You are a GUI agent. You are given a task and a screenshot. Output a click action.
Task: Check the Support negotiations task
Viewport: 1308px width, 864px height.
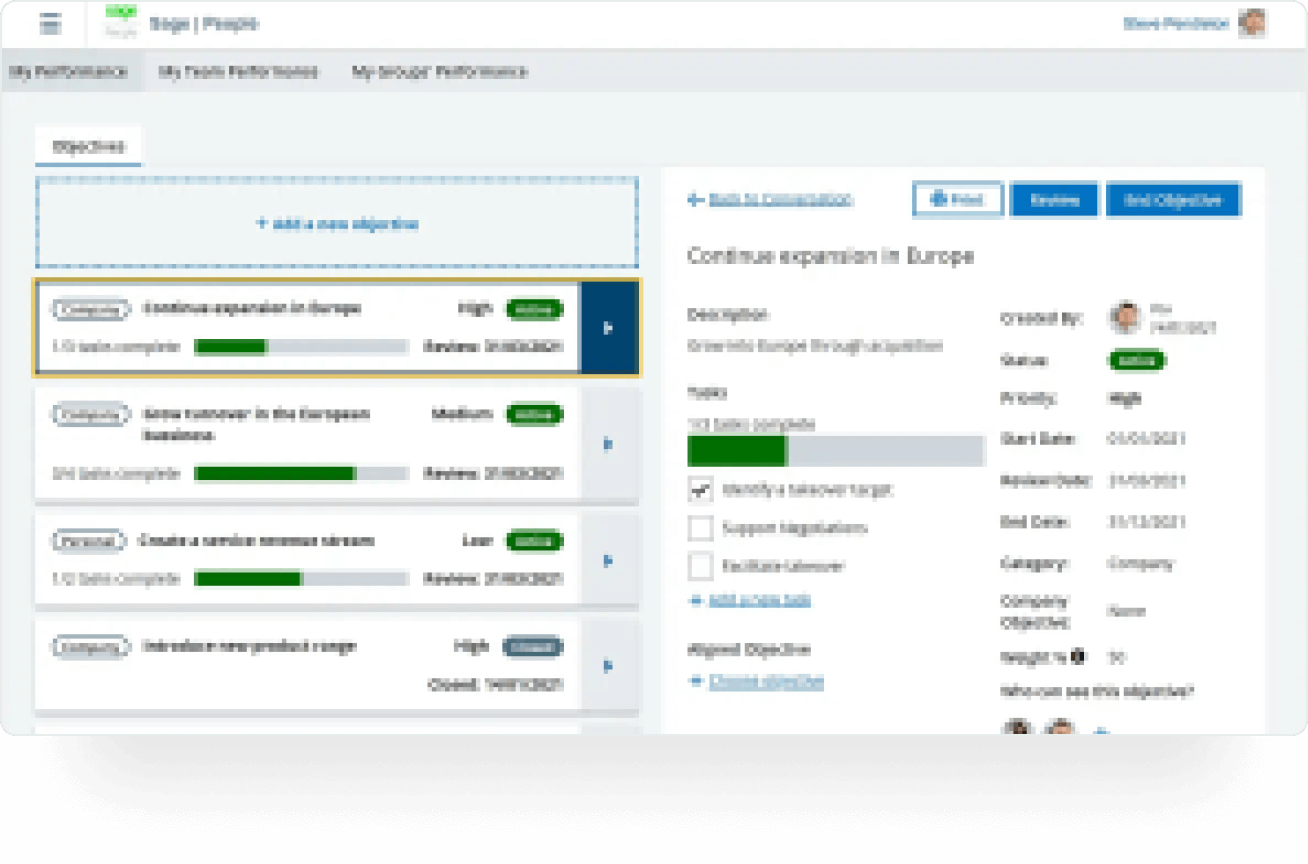click(700, 528)
